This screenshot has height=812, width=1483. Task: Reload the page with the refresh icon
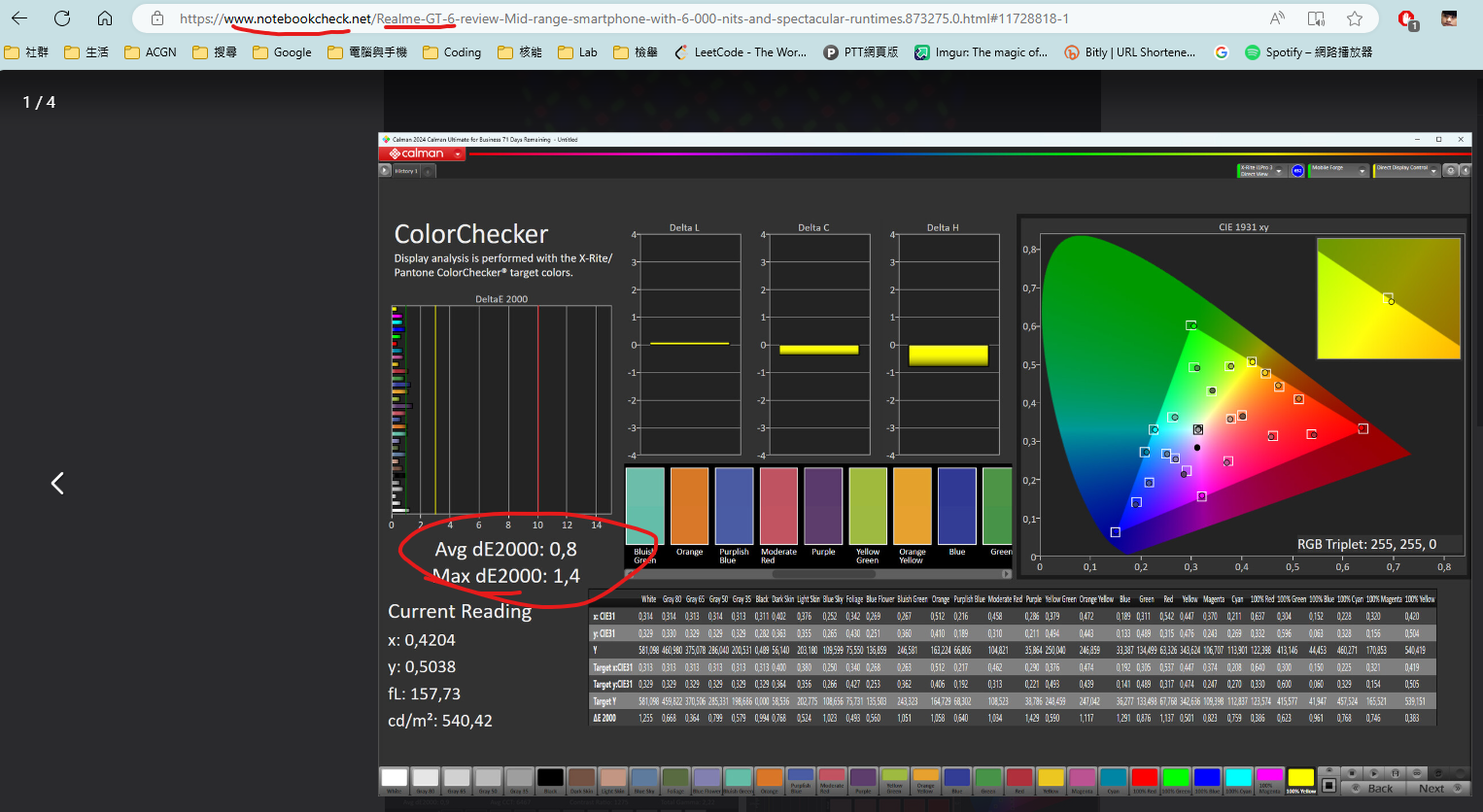62,18
